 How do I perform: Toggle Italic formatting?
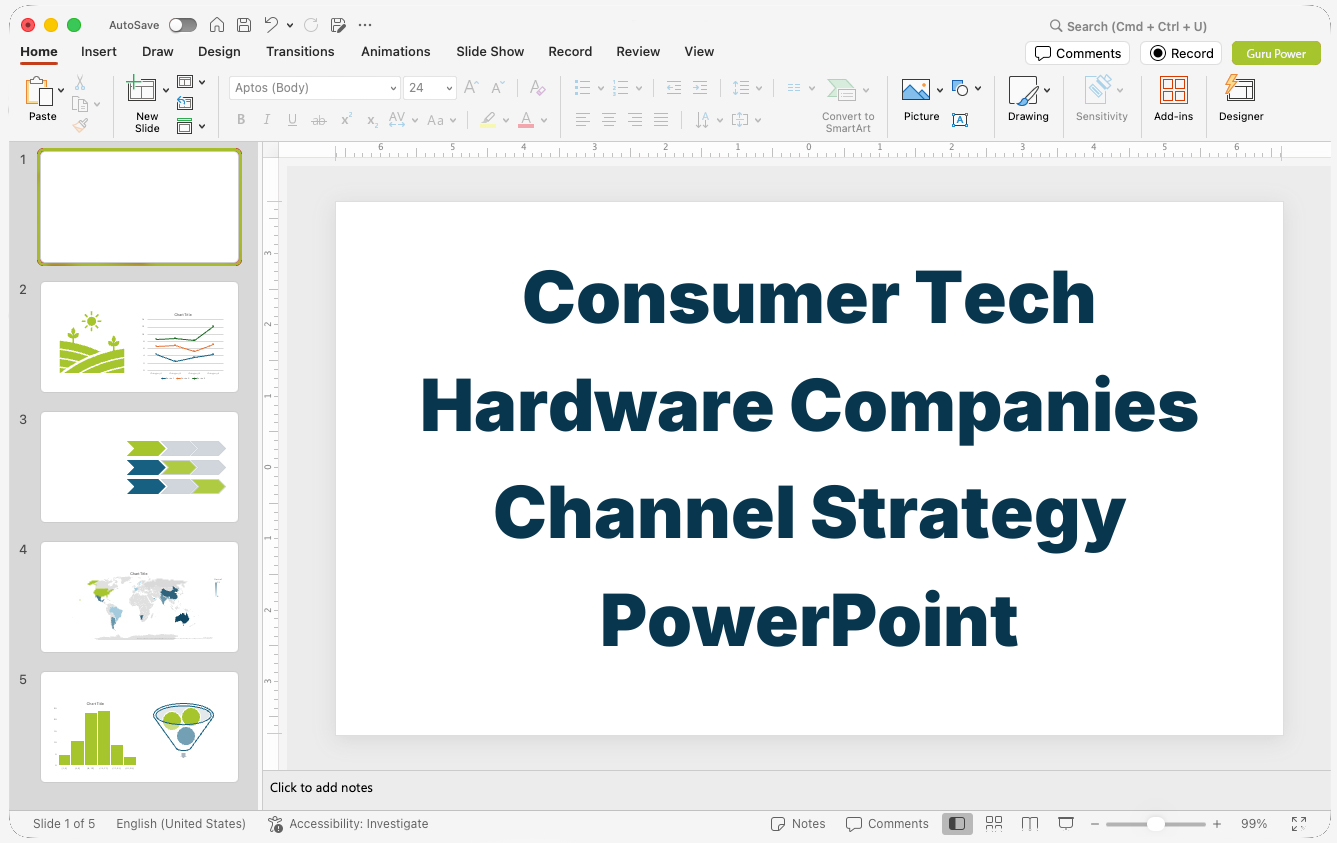(x=267, y=120)
